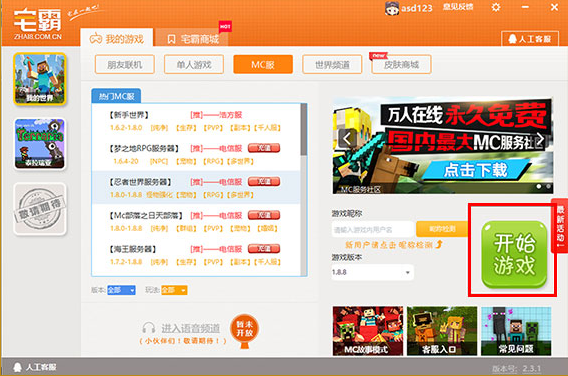Show the previous banner slide arrow

pos(347,138)
